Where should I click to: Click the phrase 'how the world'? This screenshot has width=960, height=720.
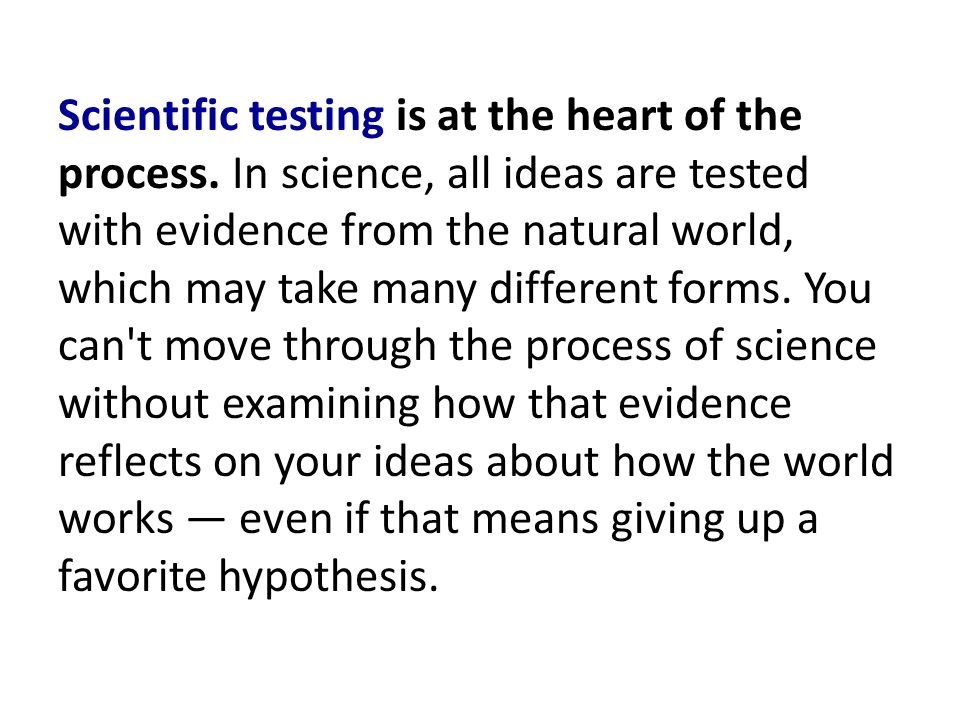click(753, 460)
